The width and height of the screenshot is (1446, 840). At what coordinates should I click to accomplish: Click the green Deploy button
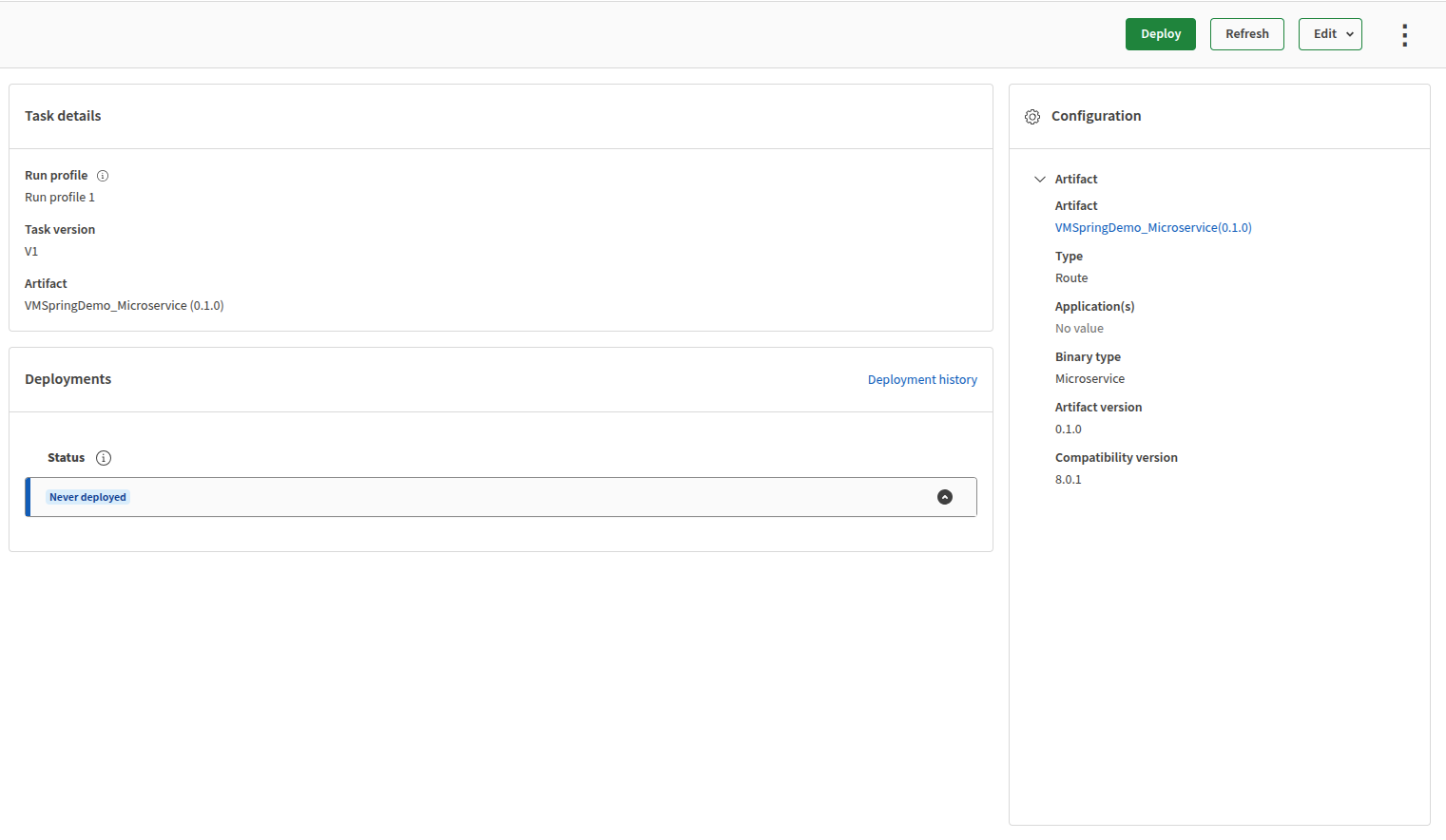point(1160,34)
